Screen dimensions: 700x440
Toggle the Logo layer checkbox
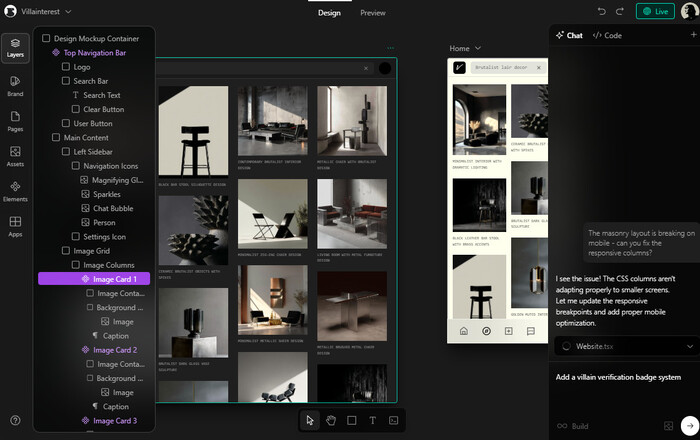point(66,67)
